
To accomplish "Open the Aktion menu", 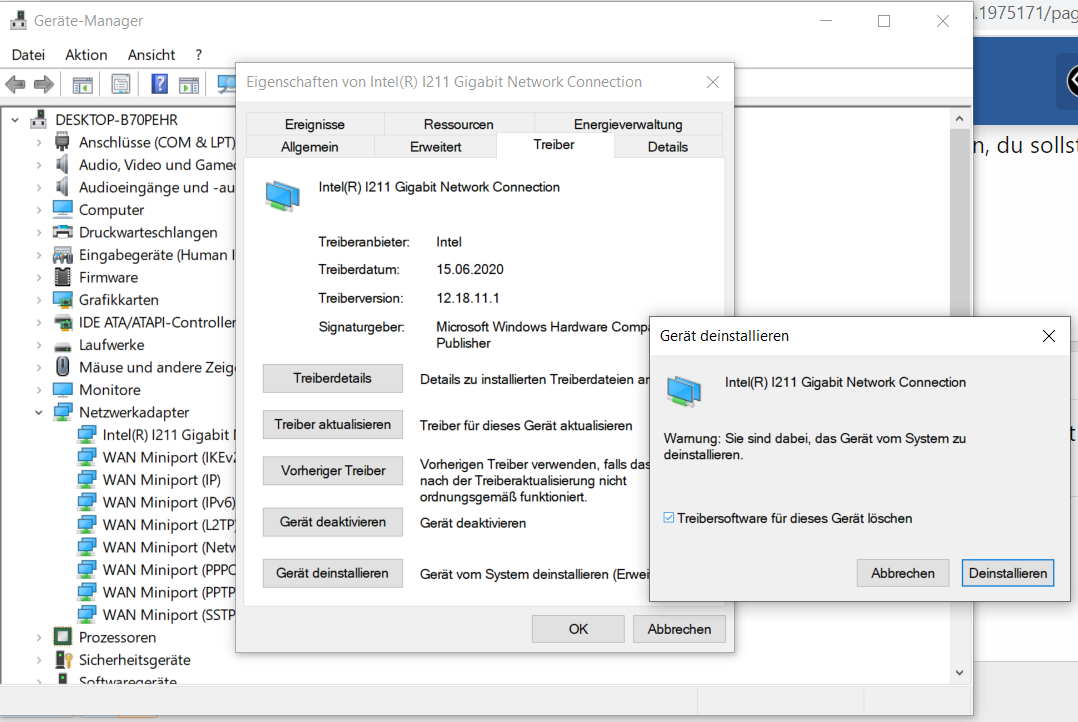I will coord(86,55).
